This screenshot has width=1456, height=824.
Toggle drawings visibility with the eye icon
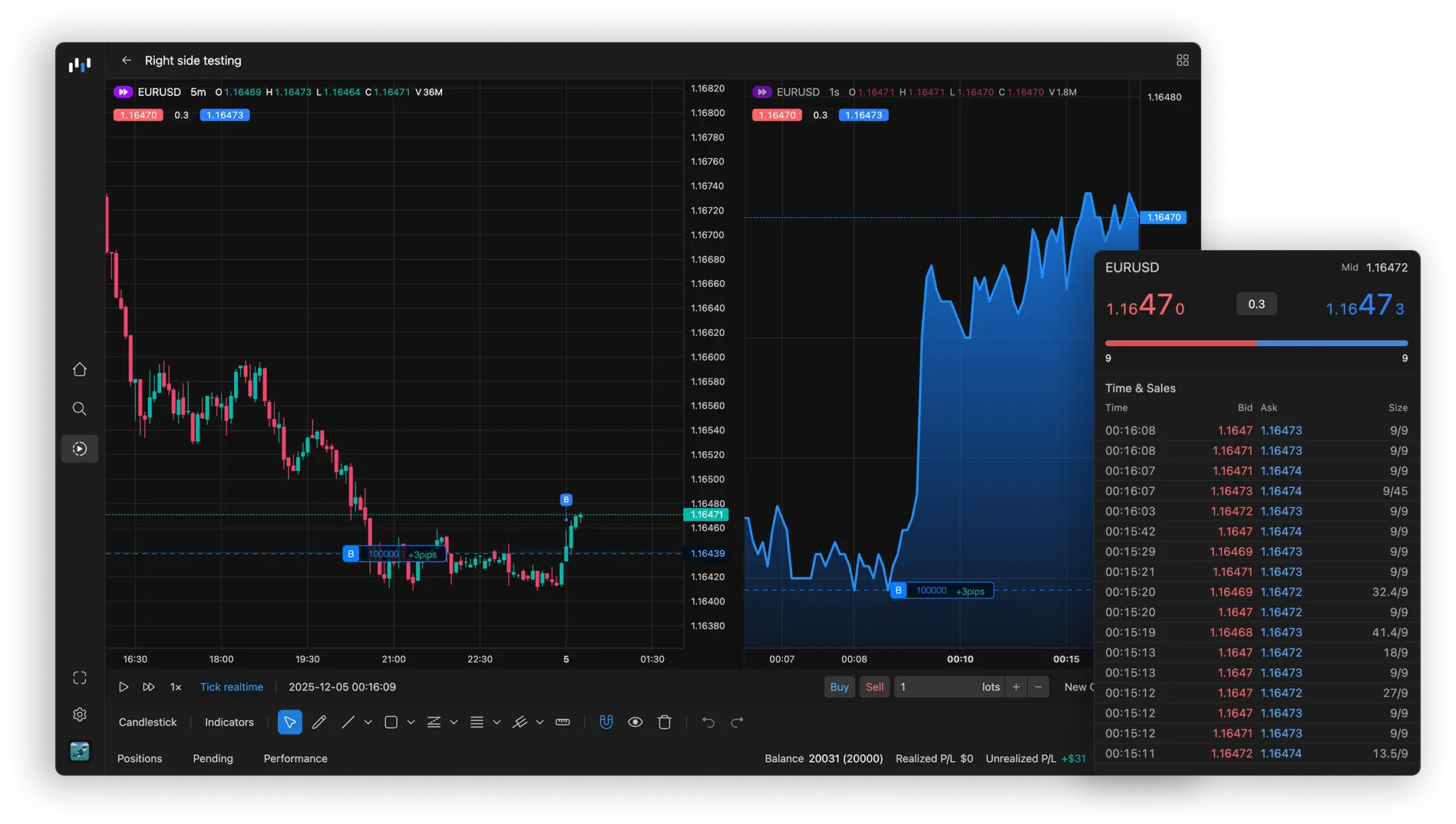click(636, 723)
